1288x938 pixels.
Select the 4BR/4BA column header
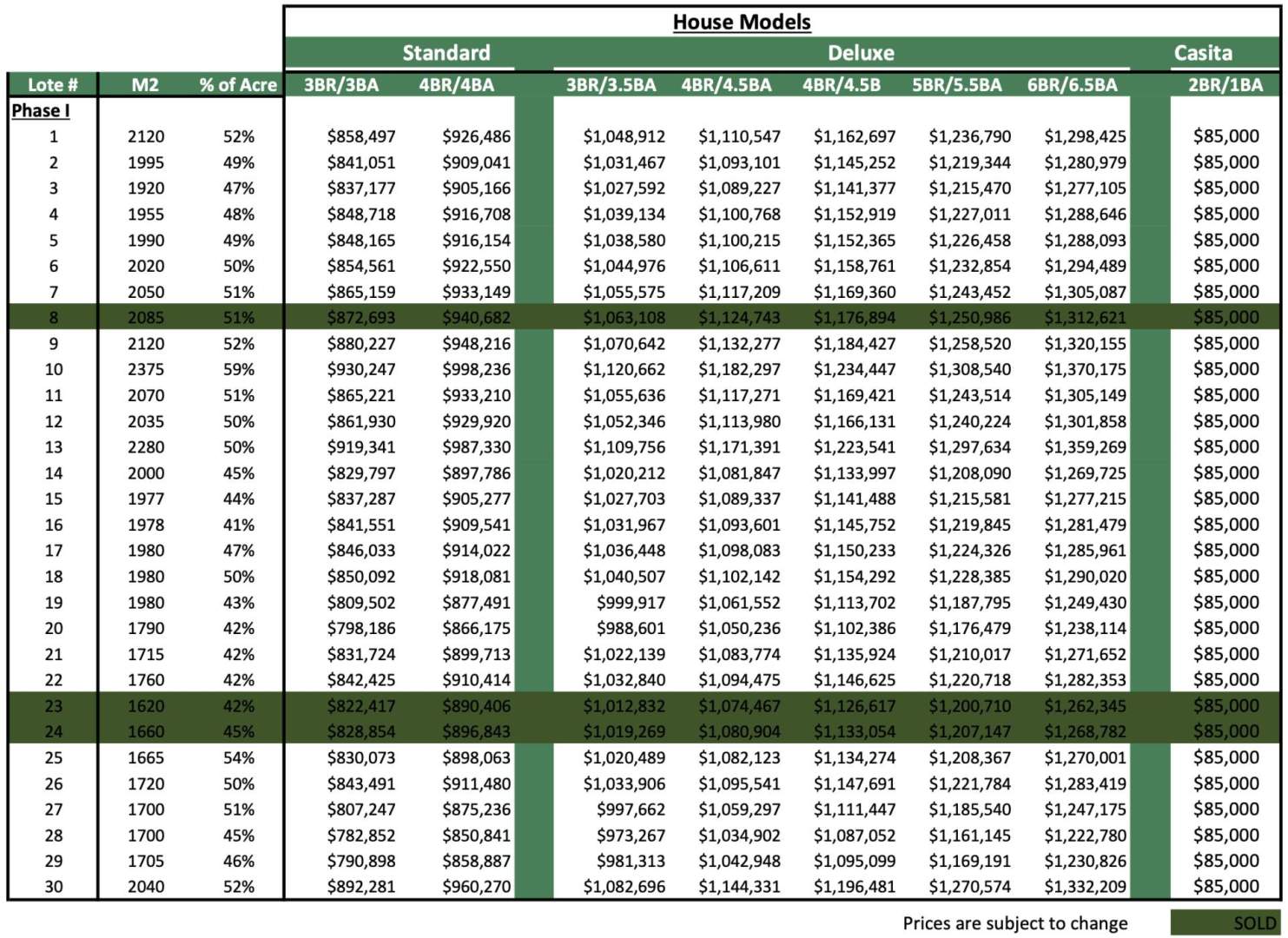click(456, 85)
